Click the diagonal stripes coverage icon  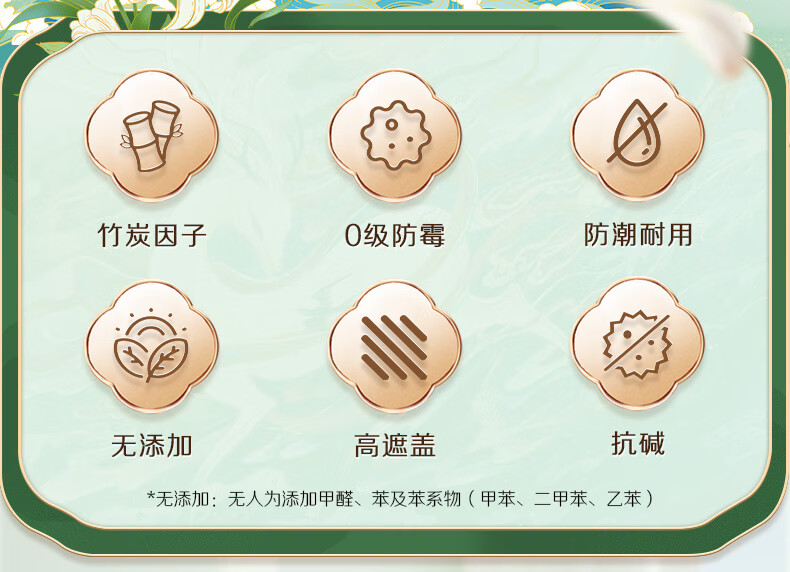click(x=395, y=347)
